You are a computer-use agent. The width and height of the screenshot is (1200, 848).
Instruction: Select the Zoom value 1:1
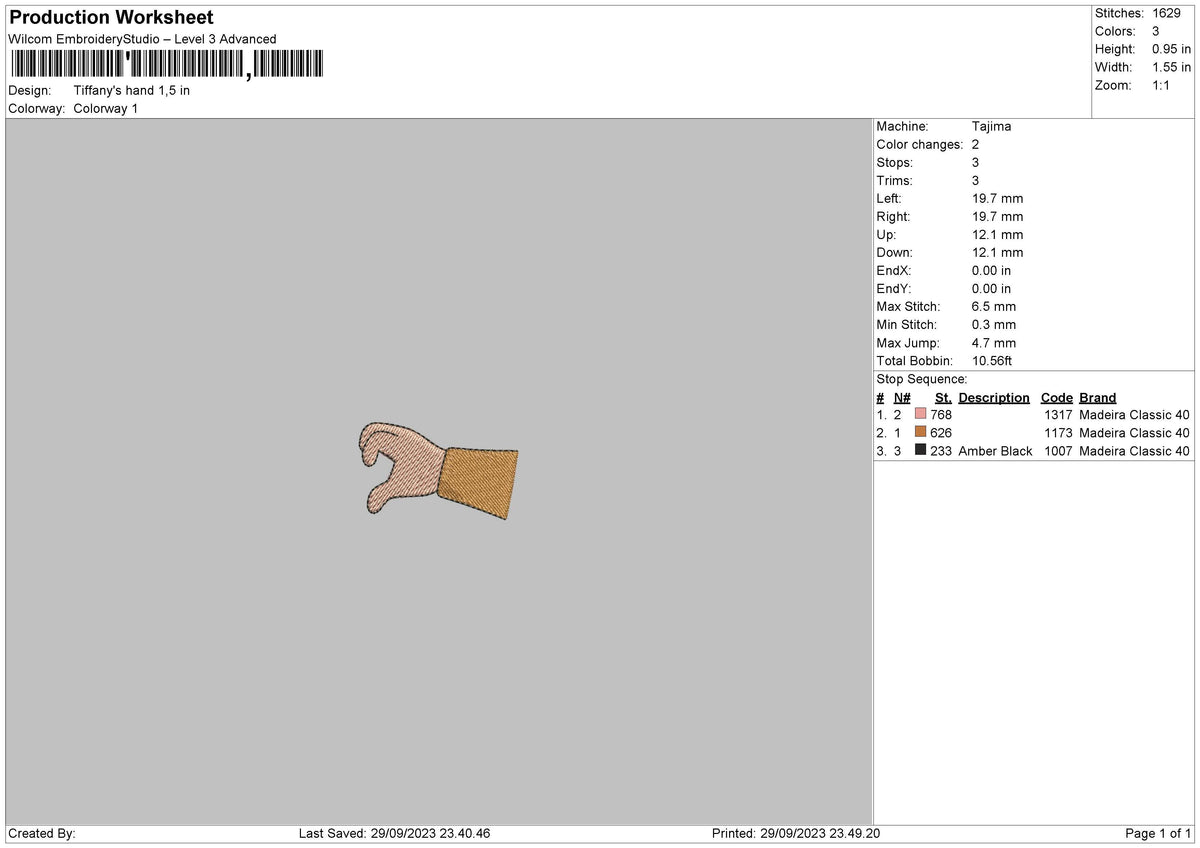pyautogui.click(x=1162, y=85)
